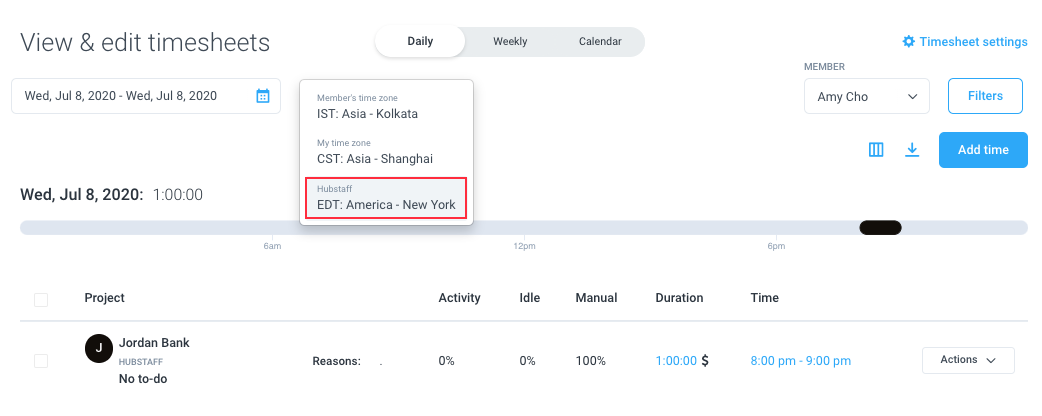Open column visibility icon
This screenshot has height=416, width=1042.
876,150
